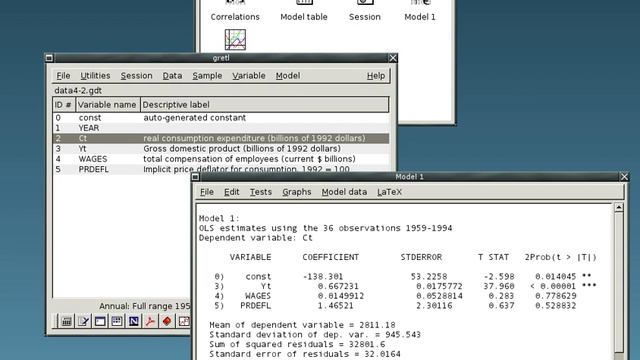The height and width of the screenshot is (360, 640).
Task: Open the Sample menu
Action: (207, 76)
